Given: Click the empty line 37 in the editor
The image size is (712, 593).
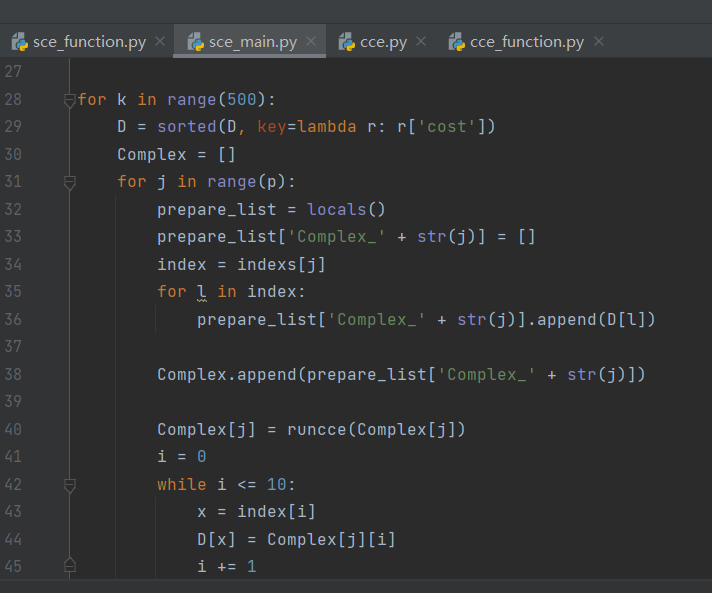Looking at the screenshot, I should coord(391,347).
